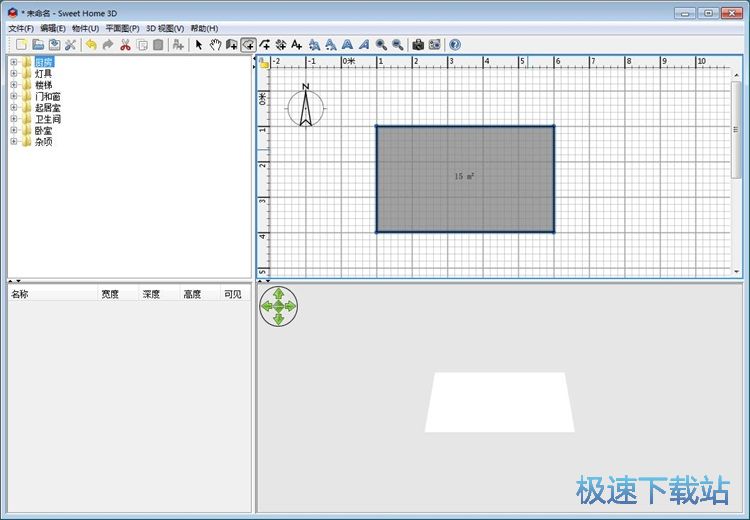Open the 3D 视图(V) menu
This screenshot has height=520, width=750.
point(165,28)
